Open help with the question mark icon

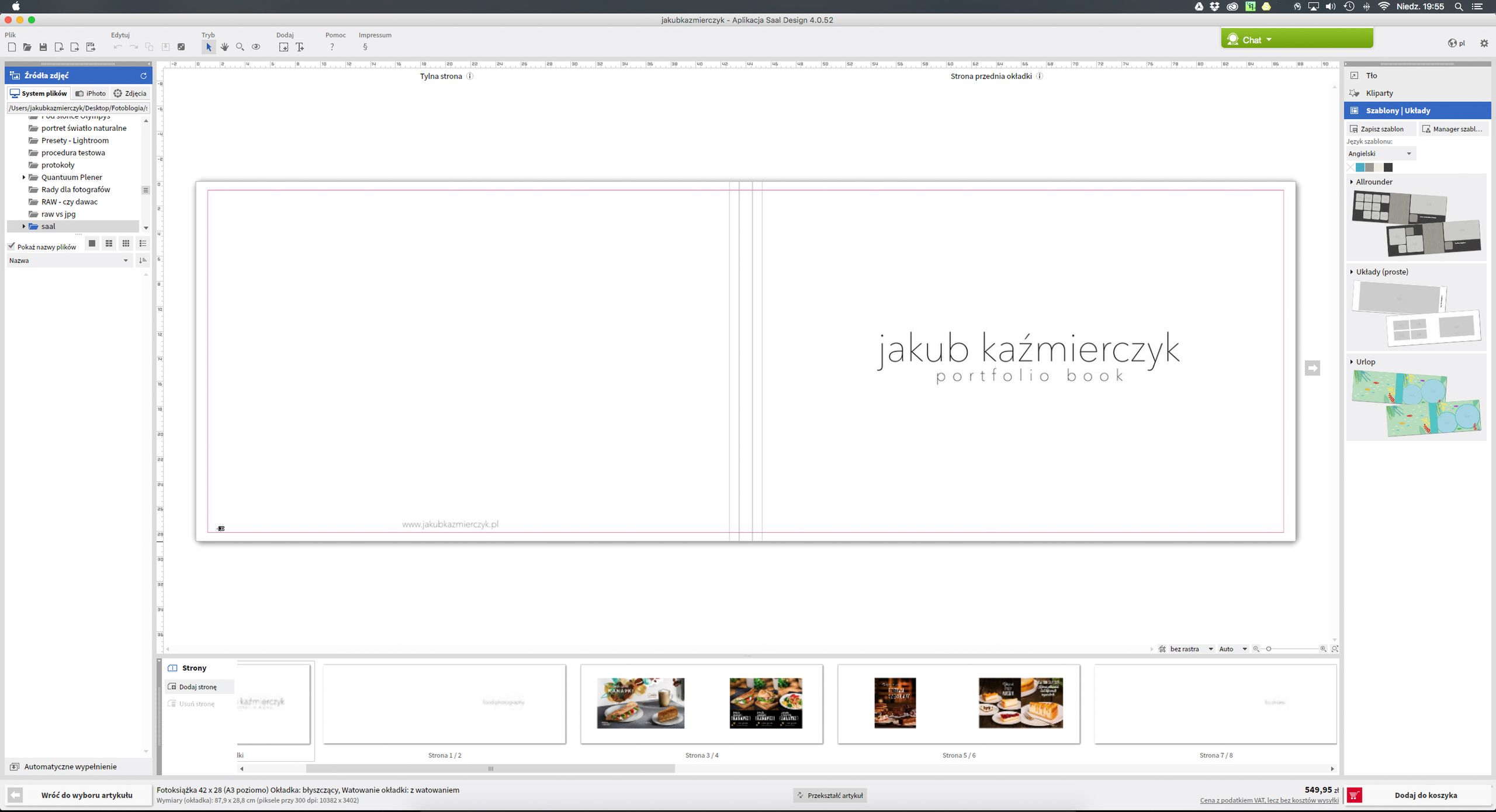click(x=332, y=47)
